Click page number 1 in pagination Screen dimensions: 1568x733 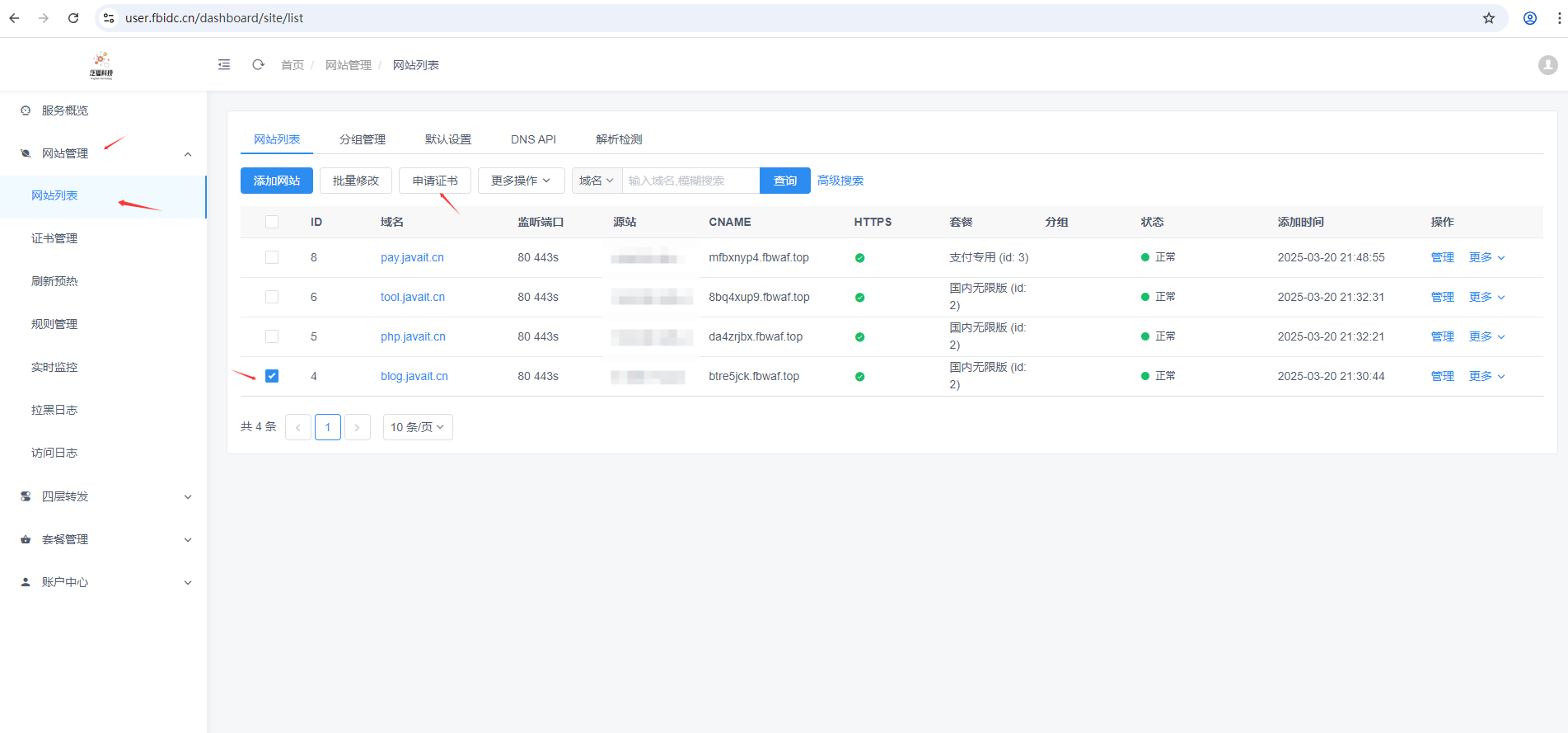click(328, 427)
